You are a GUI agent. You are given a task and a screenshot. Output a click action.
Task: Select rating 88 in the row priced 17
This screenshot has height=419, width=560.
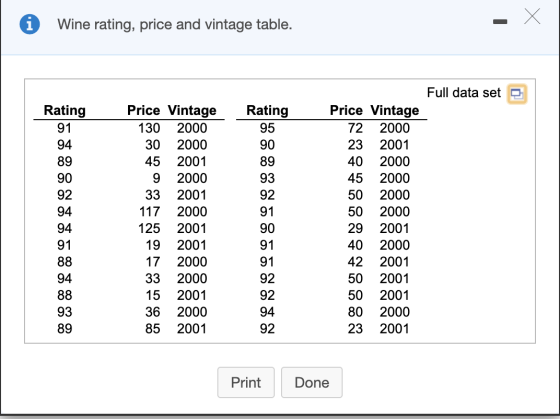[x=64, y=262]
